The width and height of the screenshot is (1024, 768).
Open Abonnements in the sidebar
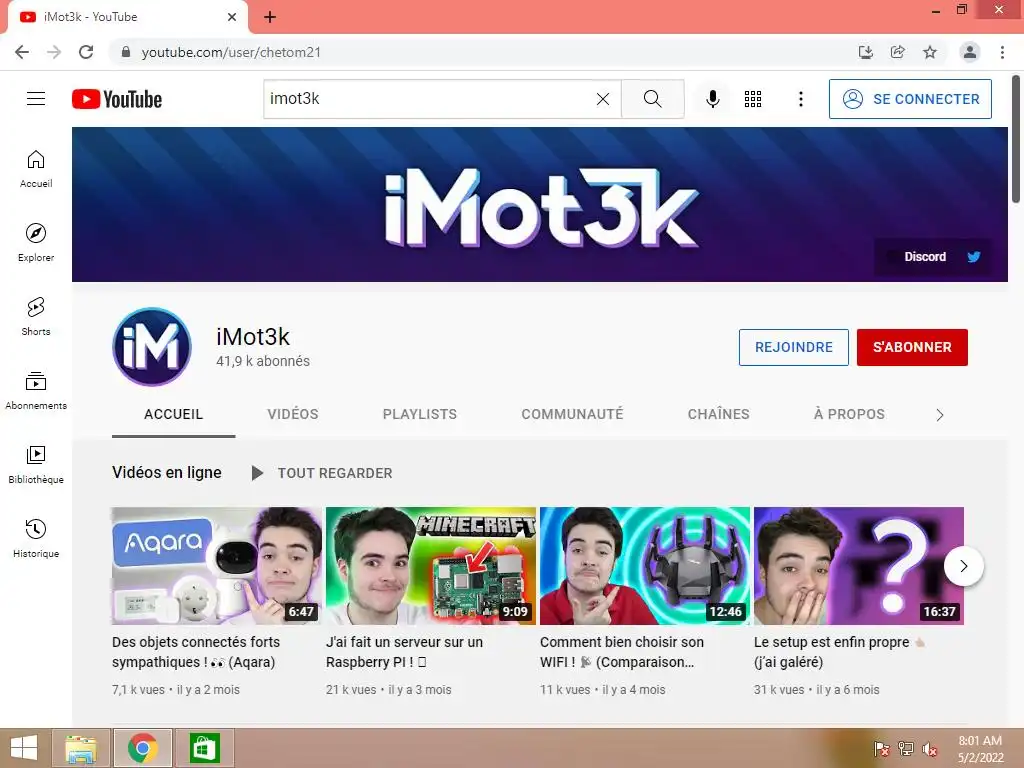pos(36,391)
